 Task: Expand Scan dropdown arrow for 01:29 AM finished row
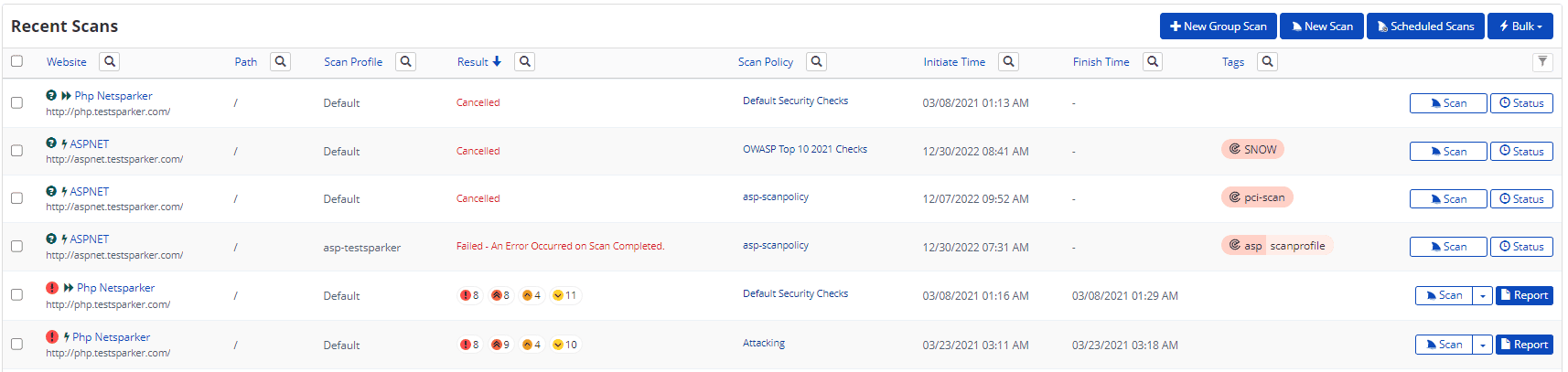(x=1483, y=296)
